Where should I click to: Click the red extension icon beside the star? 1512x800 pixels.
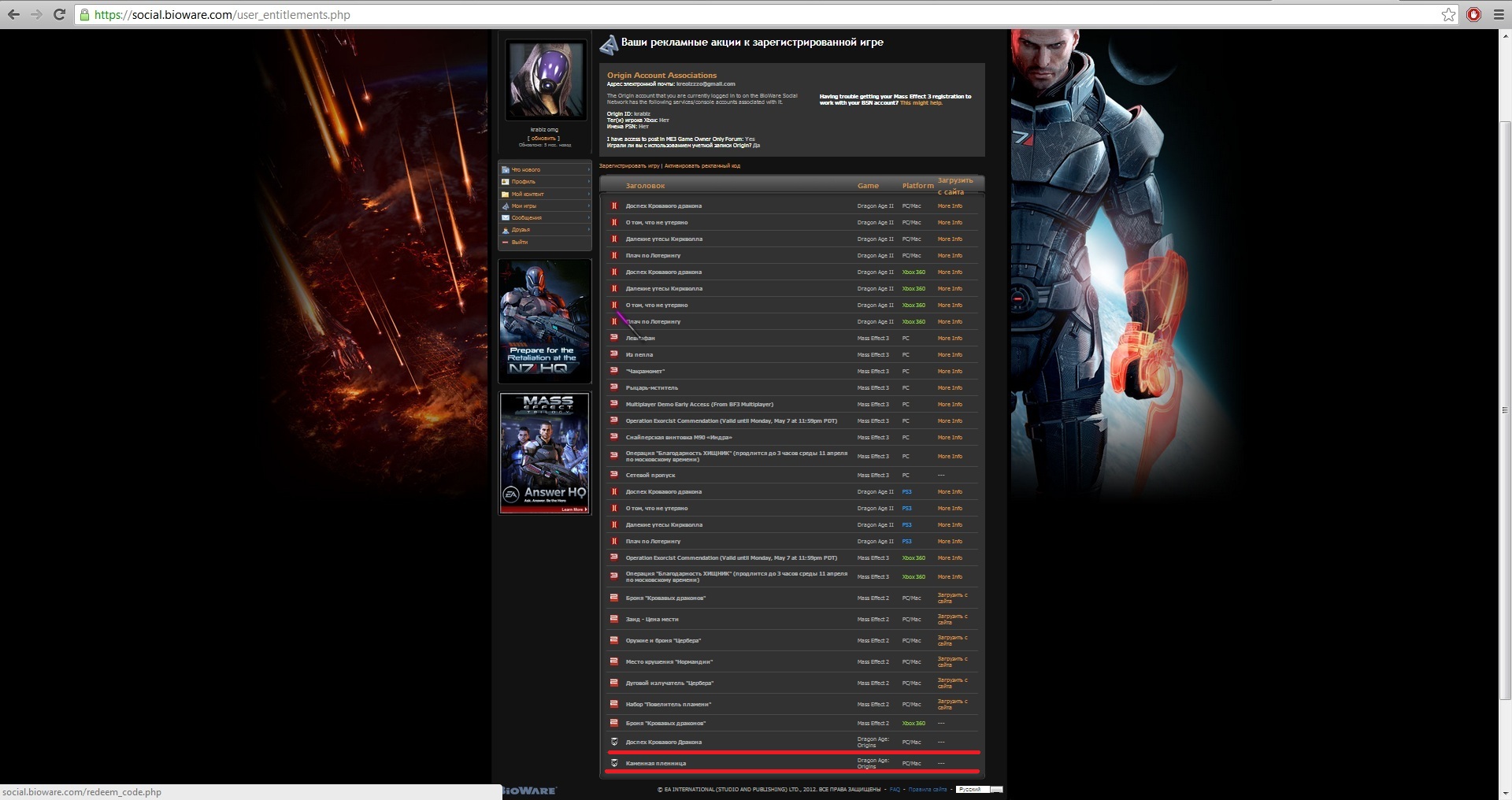point(1473,14)
